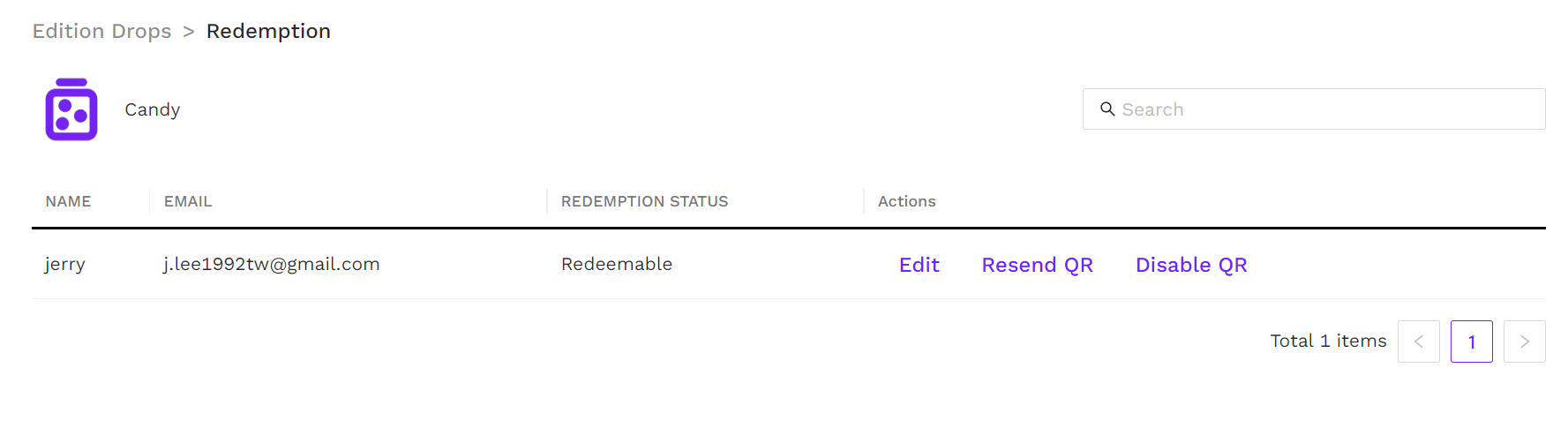This screenshot has height=443, width=1568.
Task: Open the Edition Drops breadcrumb
Action: [x=101, y=31]
